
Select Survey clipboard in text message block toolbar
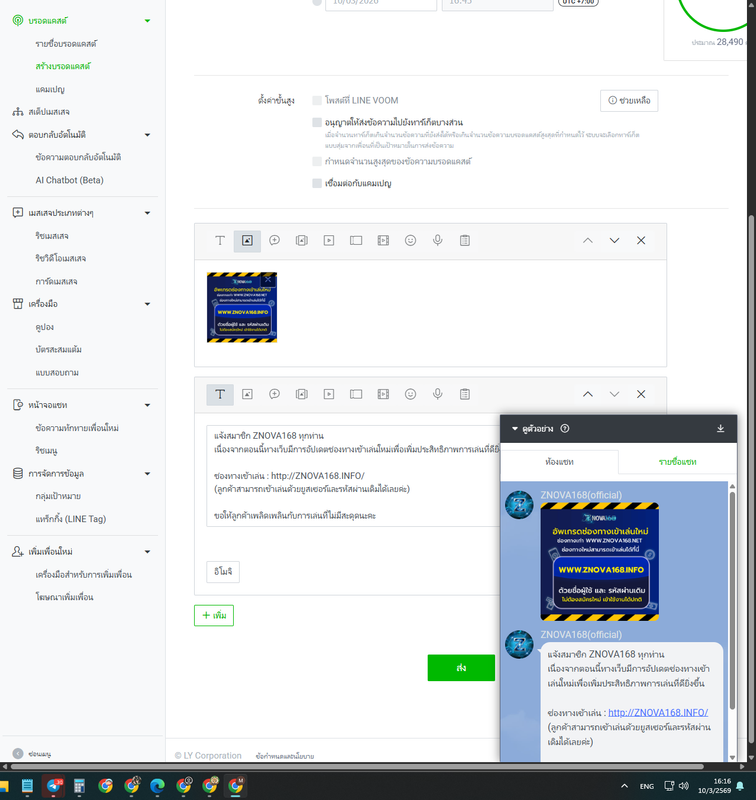tap(465, 394)
